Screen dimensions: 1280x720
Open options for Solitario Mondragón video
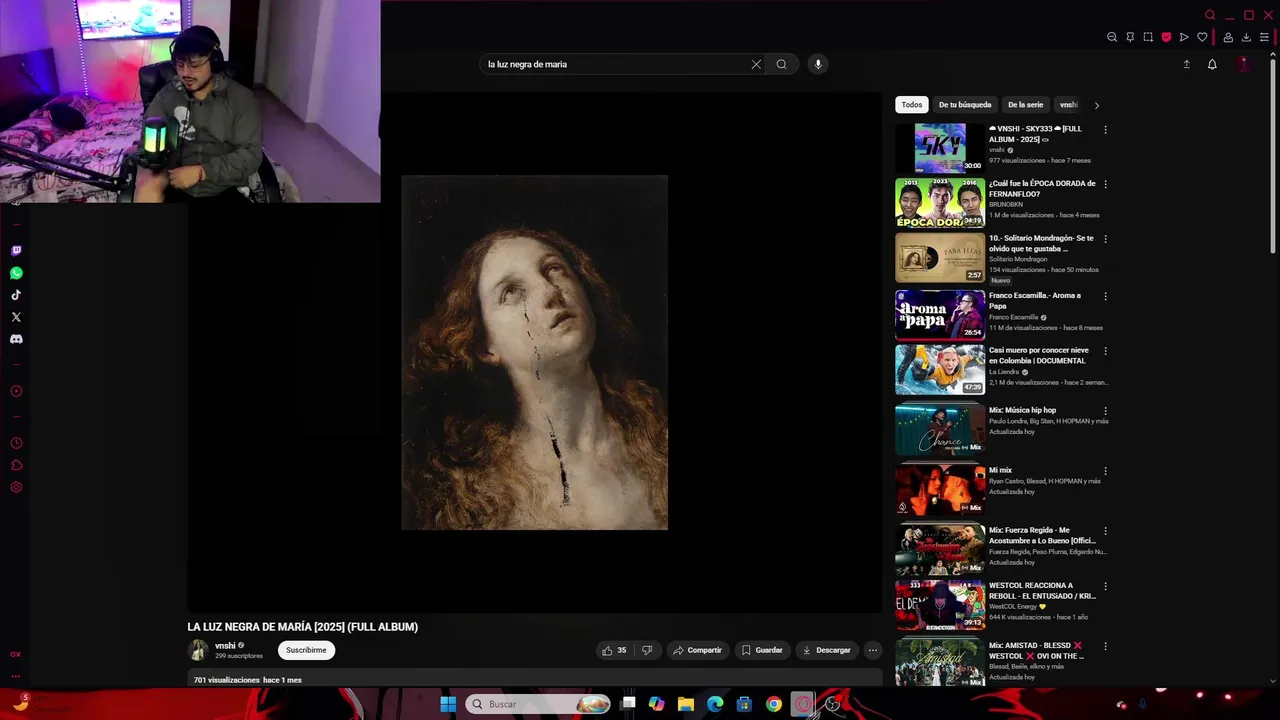click(x=1105, y=240)
